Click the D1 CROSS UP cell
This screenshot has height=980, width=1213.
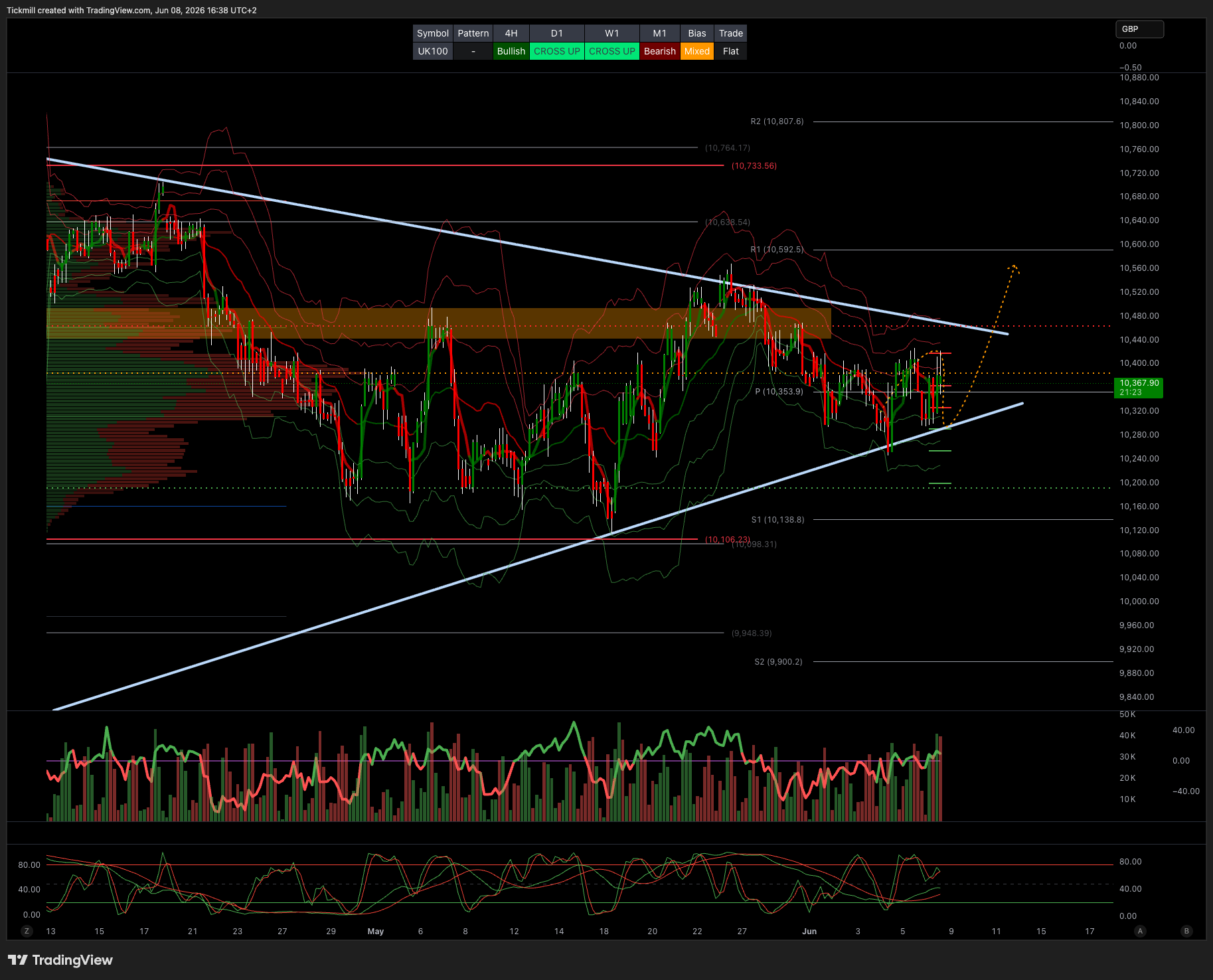tap(557, 51)
